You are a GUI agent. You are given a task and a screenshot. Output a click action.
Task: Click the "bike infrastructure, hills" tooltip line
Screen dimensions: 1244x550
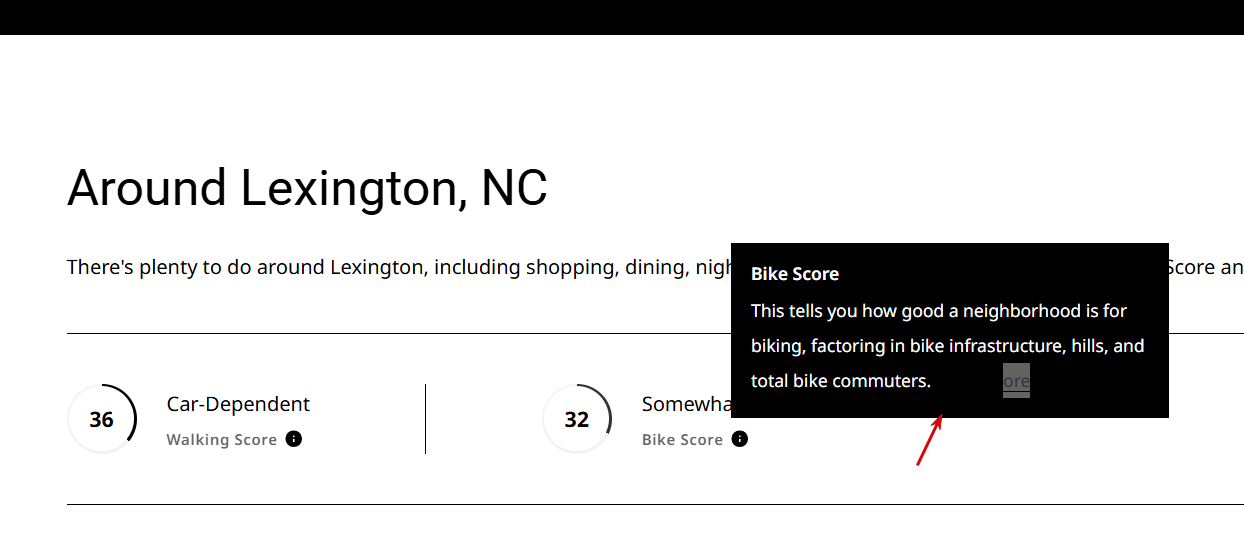(947, 346)
